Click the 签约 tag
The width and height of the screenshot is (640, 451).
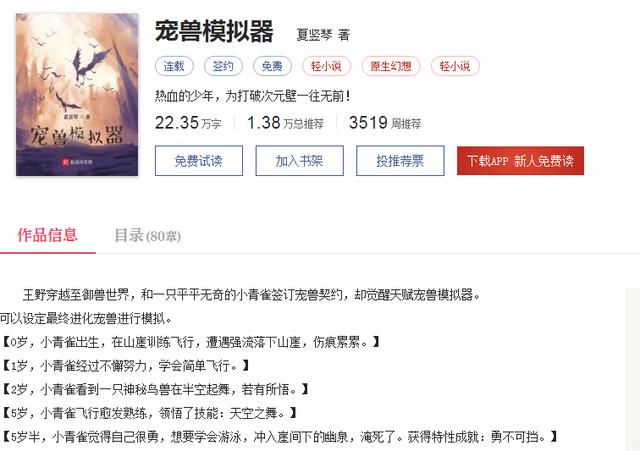coord(223,66)
